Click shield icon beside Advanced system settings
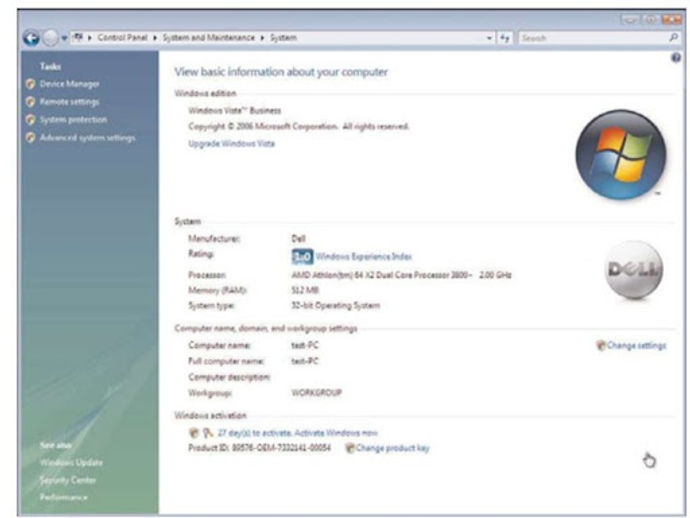 point(30,138)
